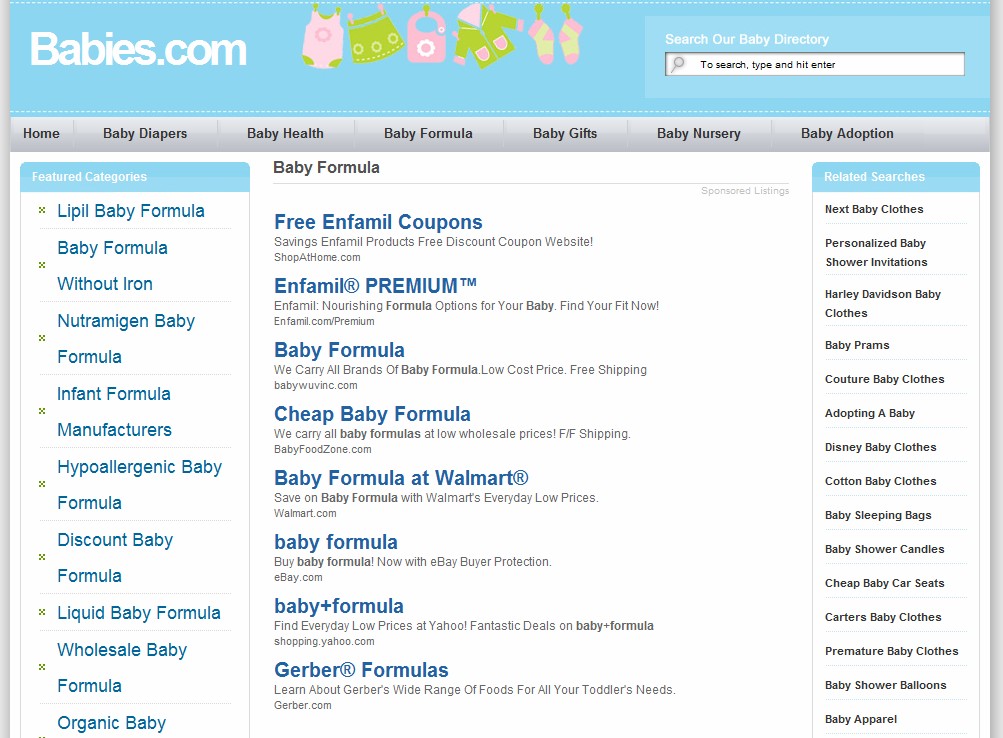
Task: Search for Couture Baby Clothes
Action: click(x=885, y=379)
